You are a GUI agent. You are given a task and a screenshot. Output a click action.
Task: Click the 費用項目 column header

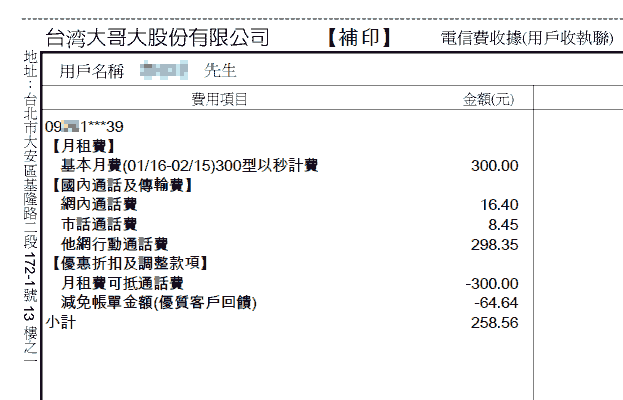pos(219,99)
